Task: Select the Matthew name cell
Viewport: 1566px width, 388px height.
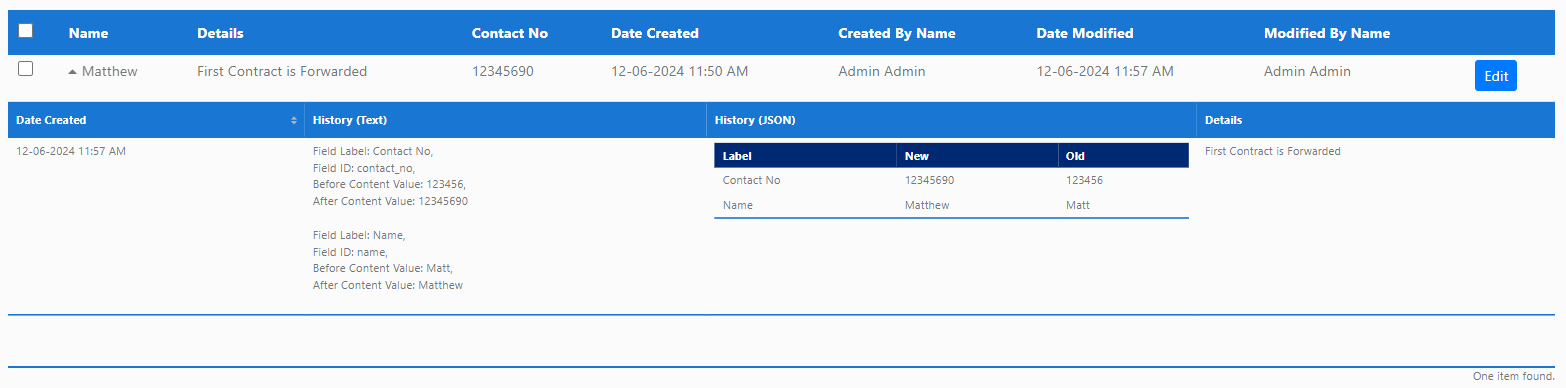Action: (x=109, y=71)
